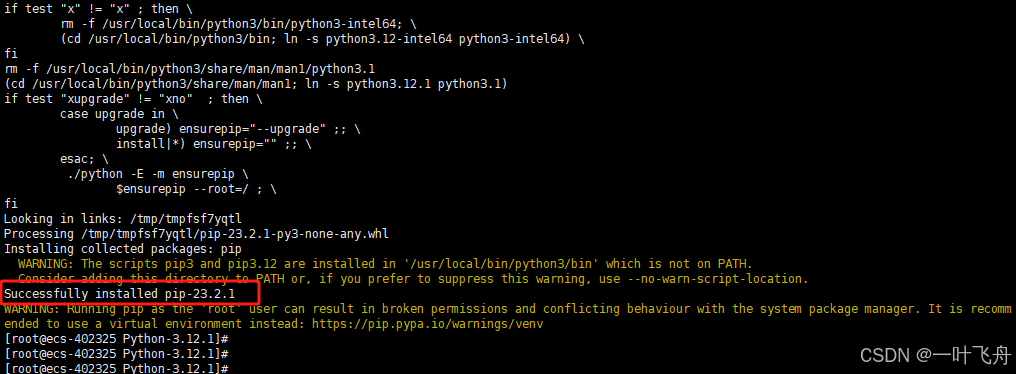Click the ensurepip="--upgrade" assignment text
The height and width of the screenshot is (374, 1016).
[x=260, y=128]
